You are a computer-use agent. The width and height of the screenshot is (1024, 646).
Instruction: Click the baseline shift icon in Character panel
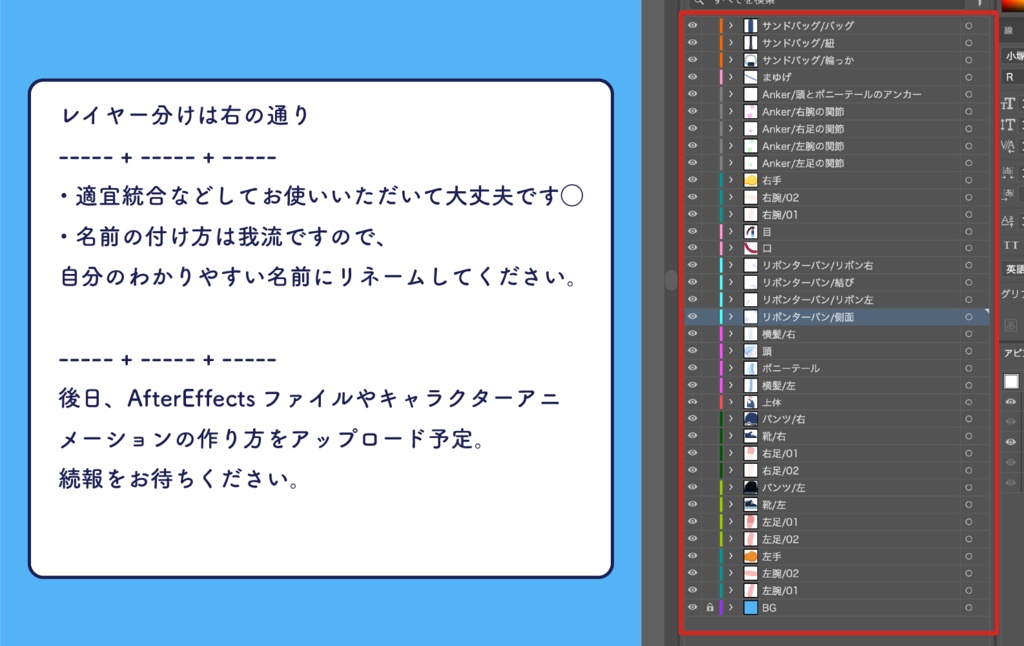[x=1008, y=221]
